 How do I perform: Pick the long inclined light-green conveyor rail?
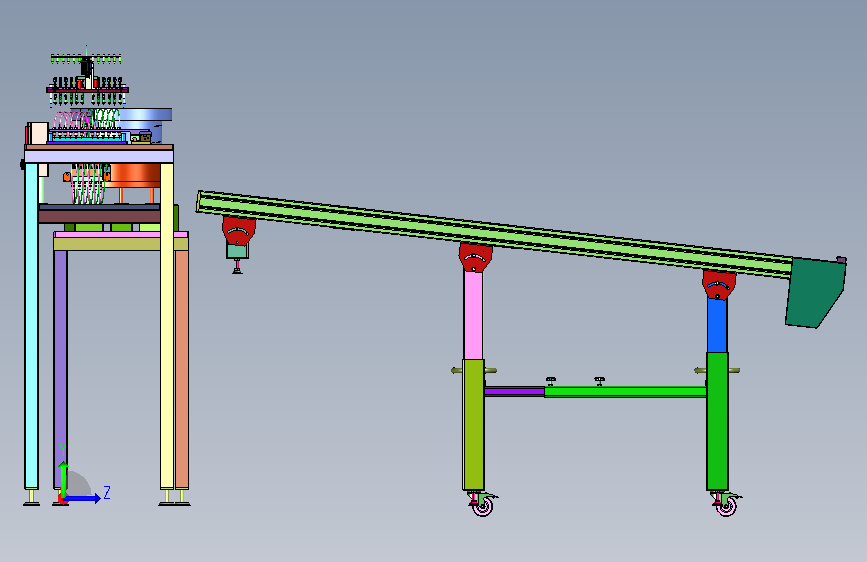coord(494,233)
